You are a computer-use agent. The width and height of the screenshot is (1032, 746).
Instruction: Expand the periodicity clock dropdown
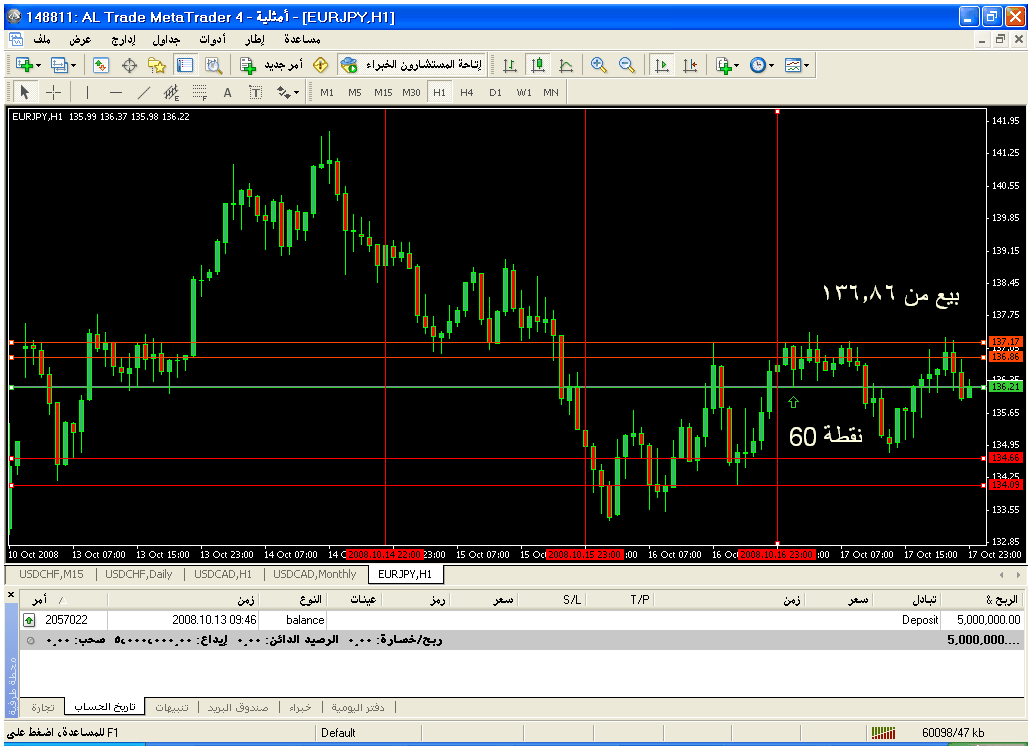pos(762,65)
